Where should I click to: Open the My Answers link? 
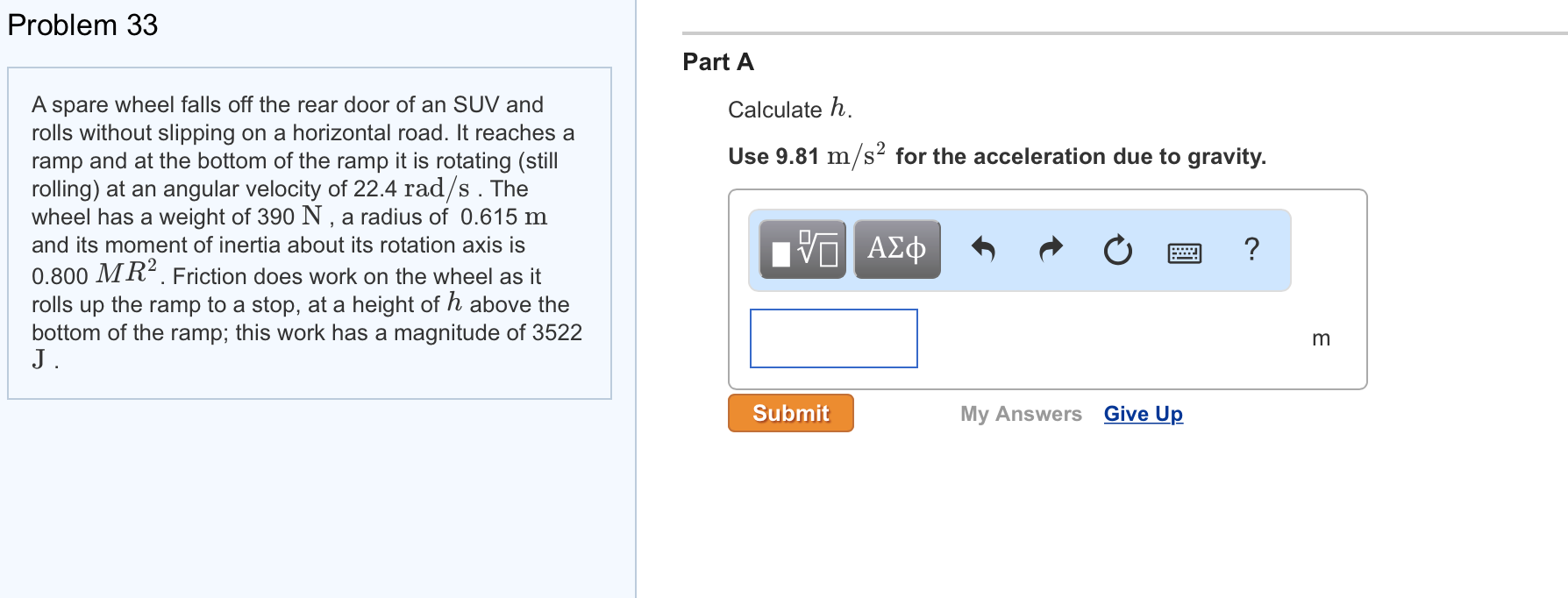(x=1021, y=414)
